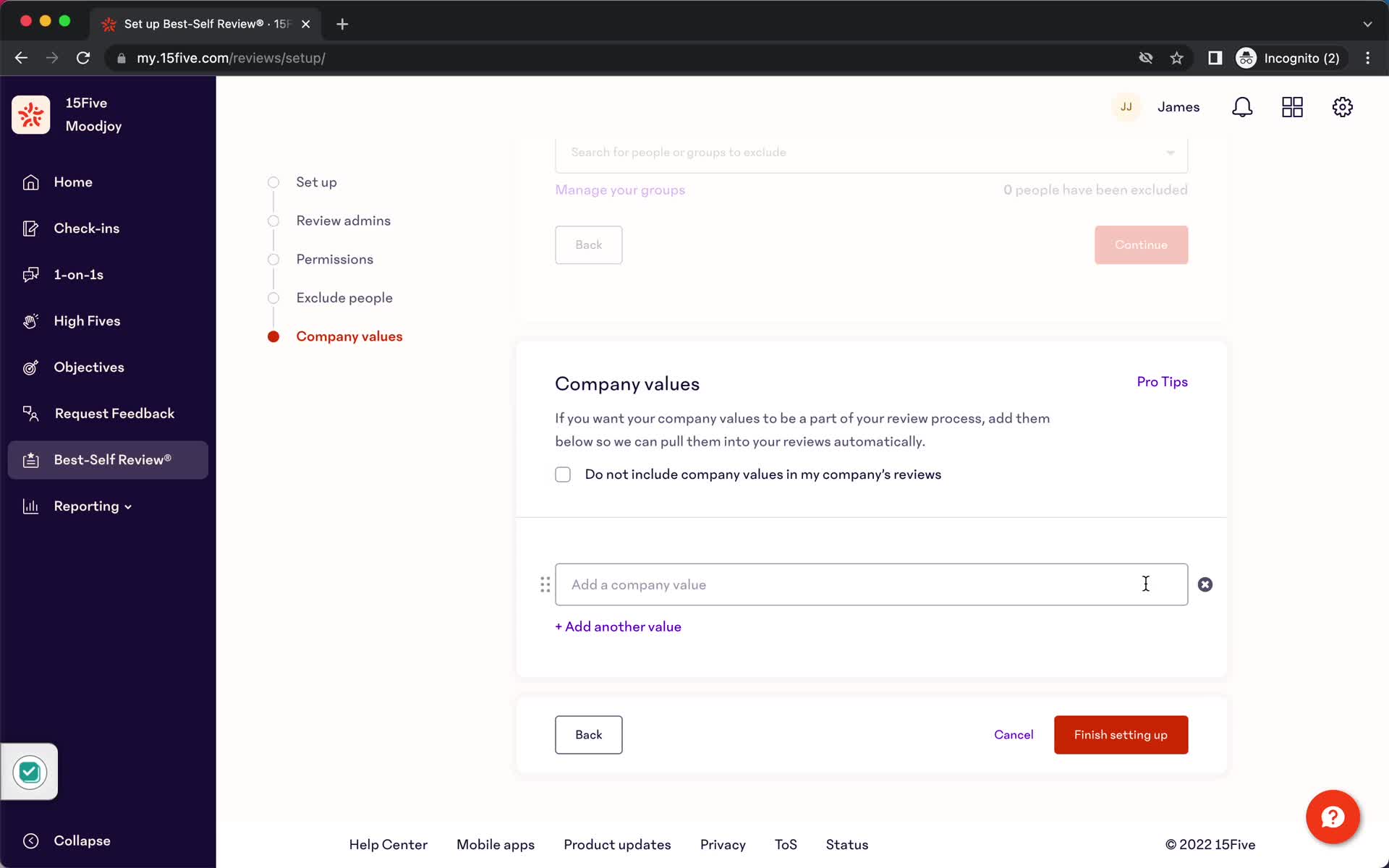
Task: Click the Reporting icon in sidebar
Action: click(x=30, y=506)
